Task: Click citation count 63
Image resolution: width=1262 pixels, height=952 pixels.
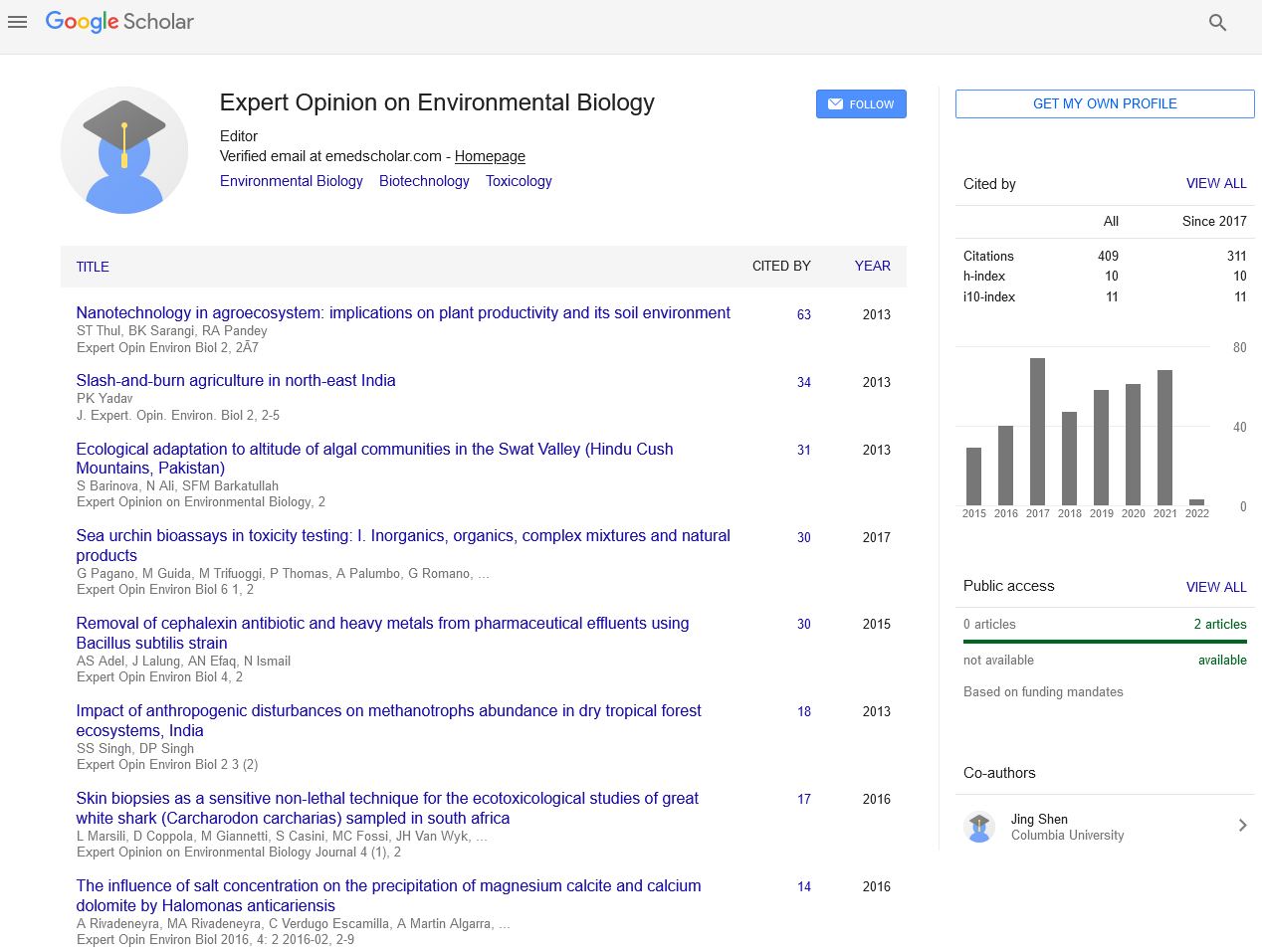Action: click(804, 314)
